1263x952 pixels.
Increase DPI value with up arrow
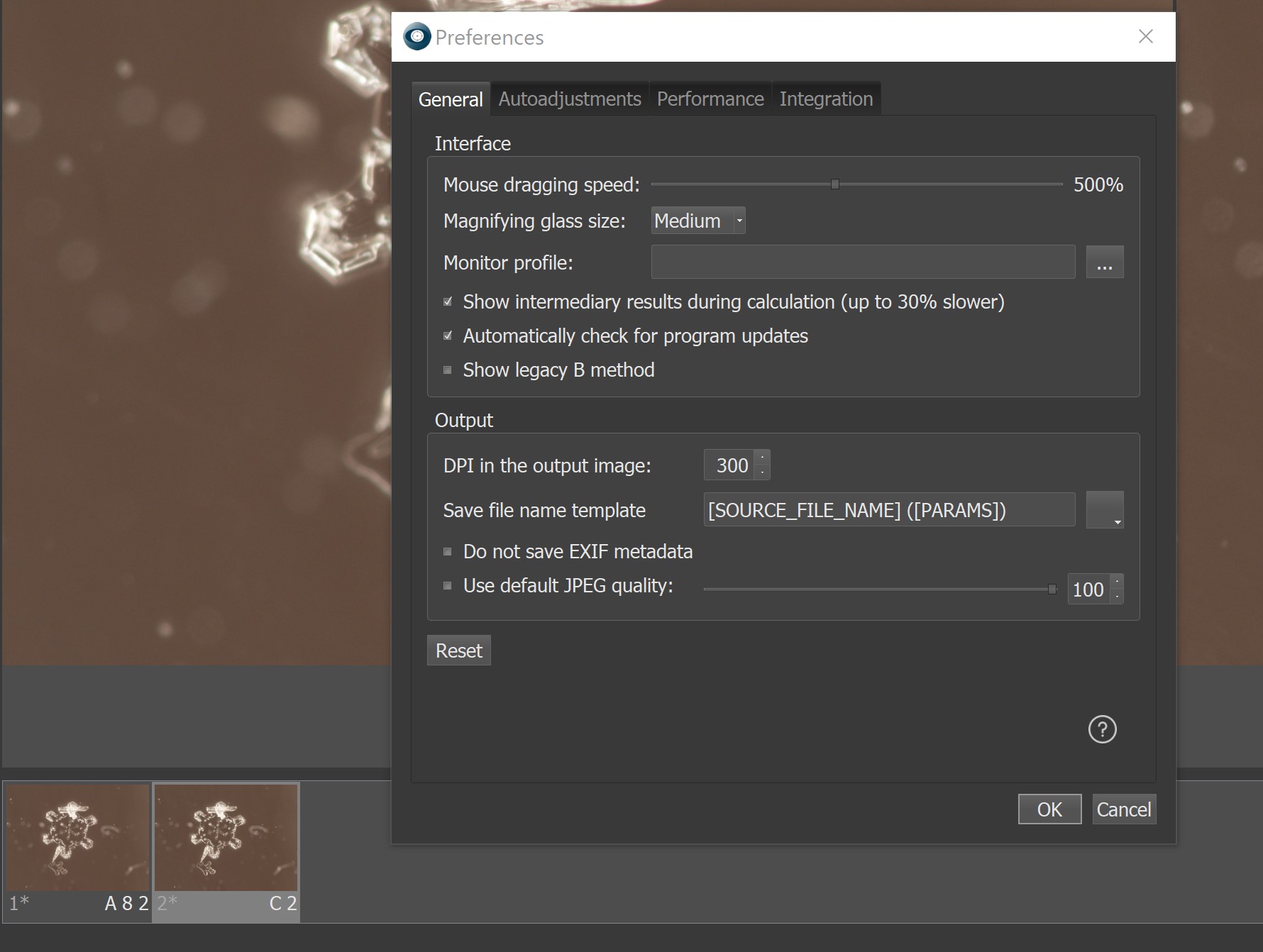point(762,458)
